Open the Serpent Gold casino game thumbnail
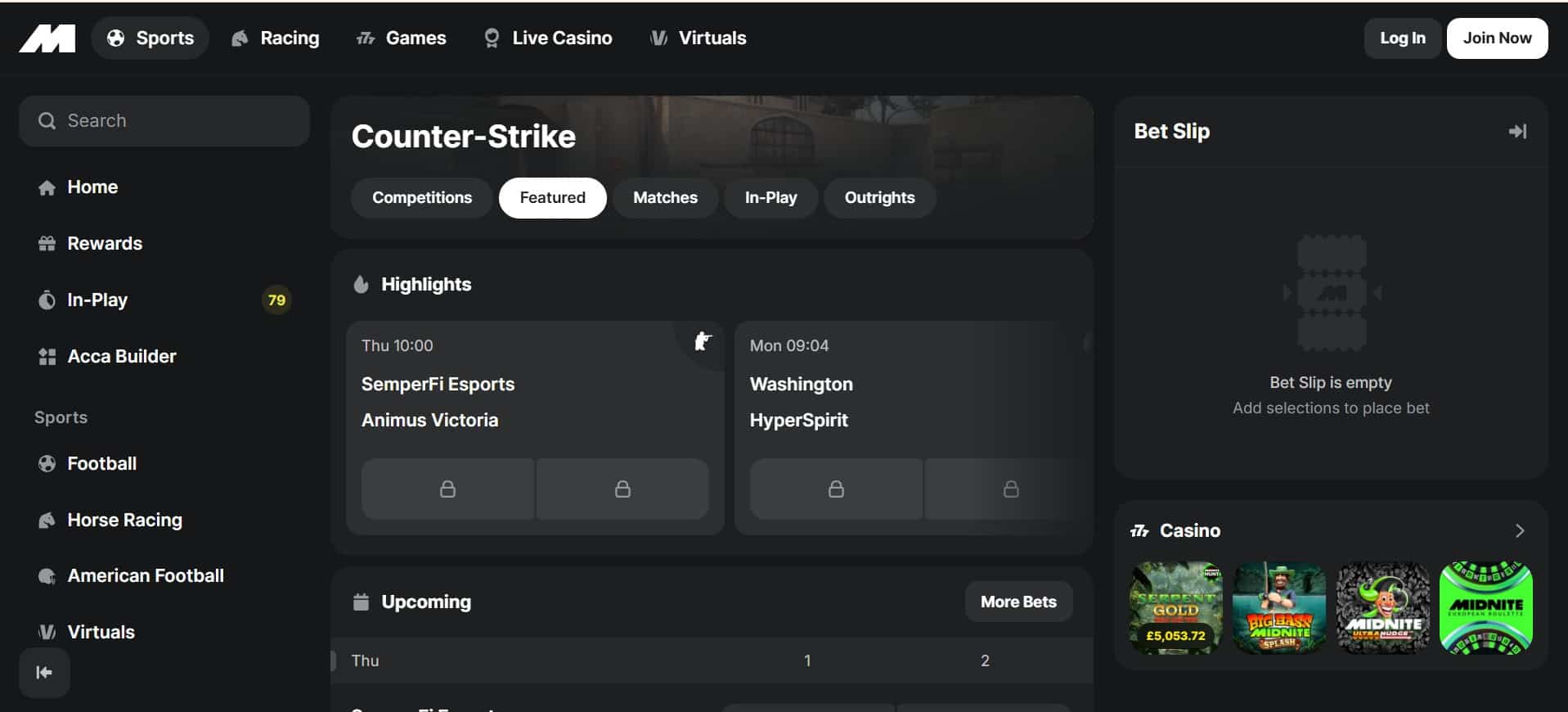Image resolution: width=1568 pixels, height=712 pixels. (1175, 607)
